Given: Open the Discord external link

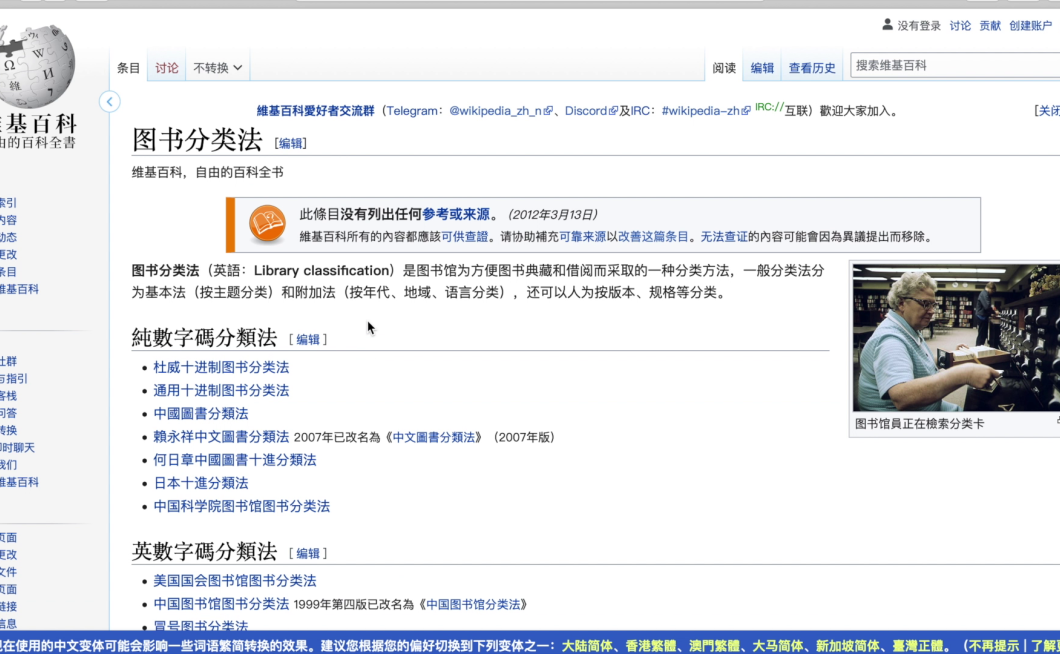Looking at the screenshot, I should tap(586, 111).
